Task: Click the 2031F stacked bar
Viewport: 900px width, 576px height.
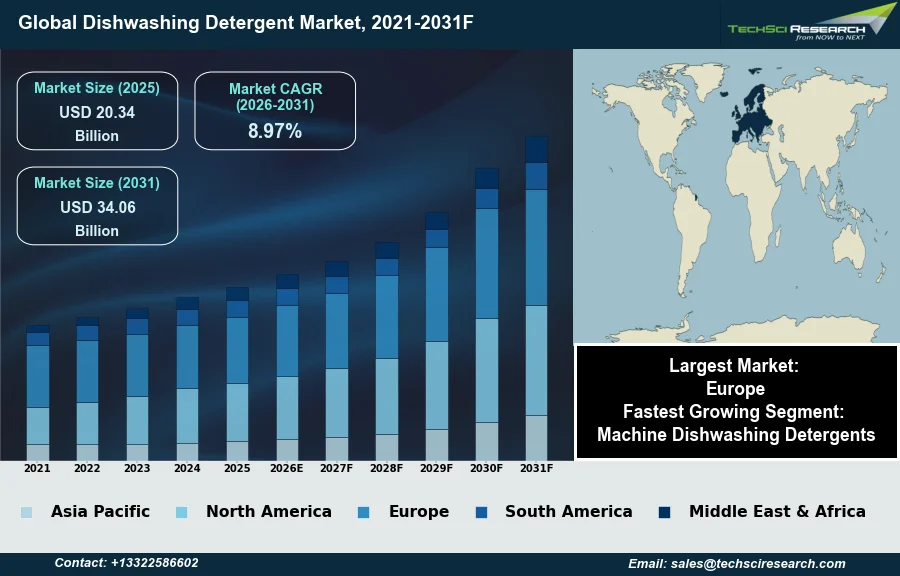Action: click(537, 298)
